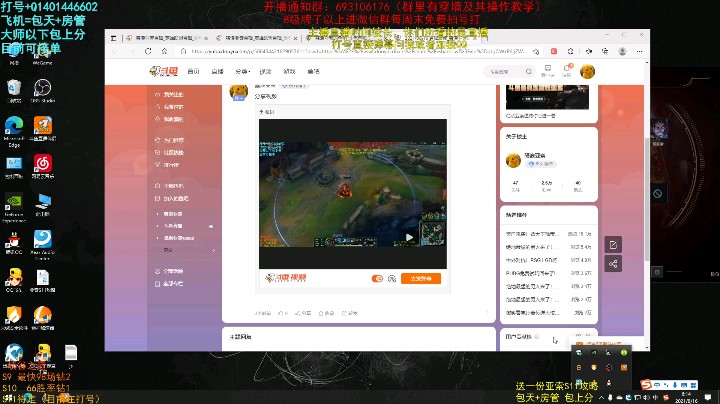The width and height of the screenshot is (720, 404).
Task: Click the Douyu page vertical scrollbar
Action: click(647, 200)
